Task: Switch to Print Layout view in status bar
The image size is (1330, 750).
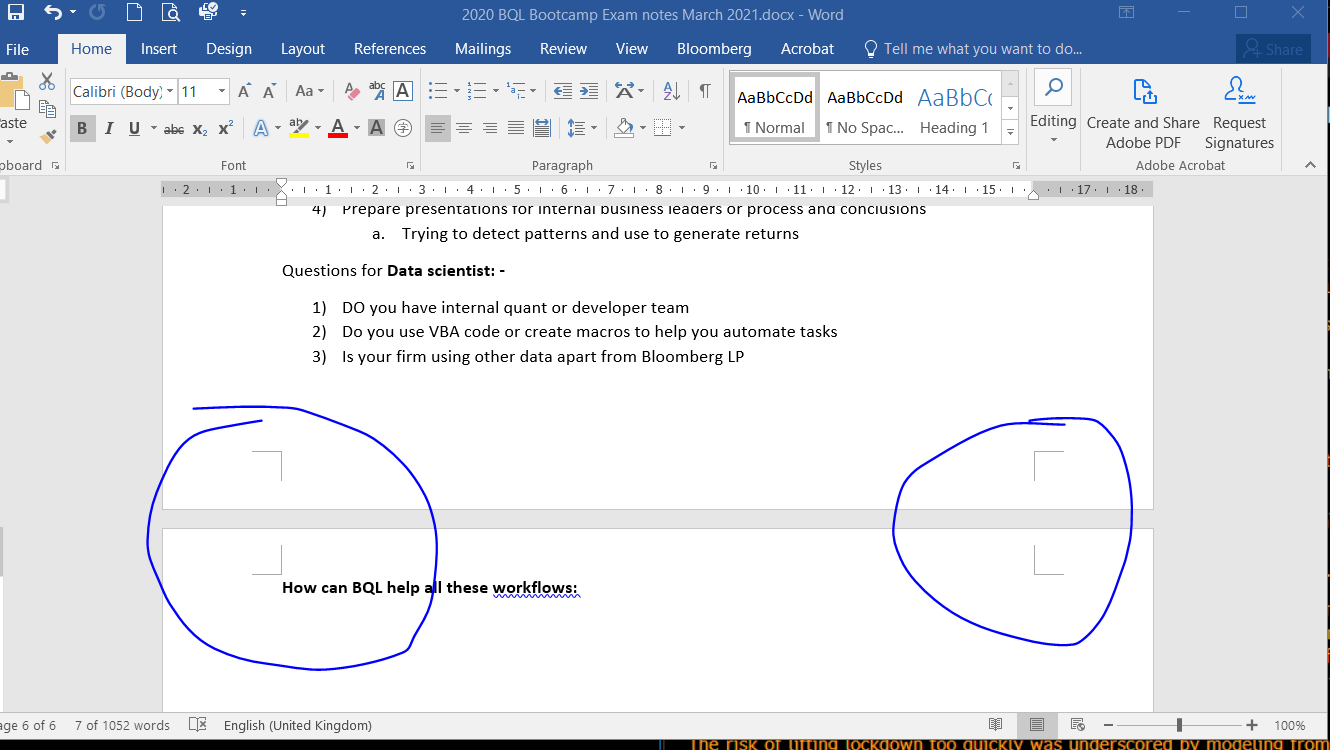Action: click(x=1036, y=725)
